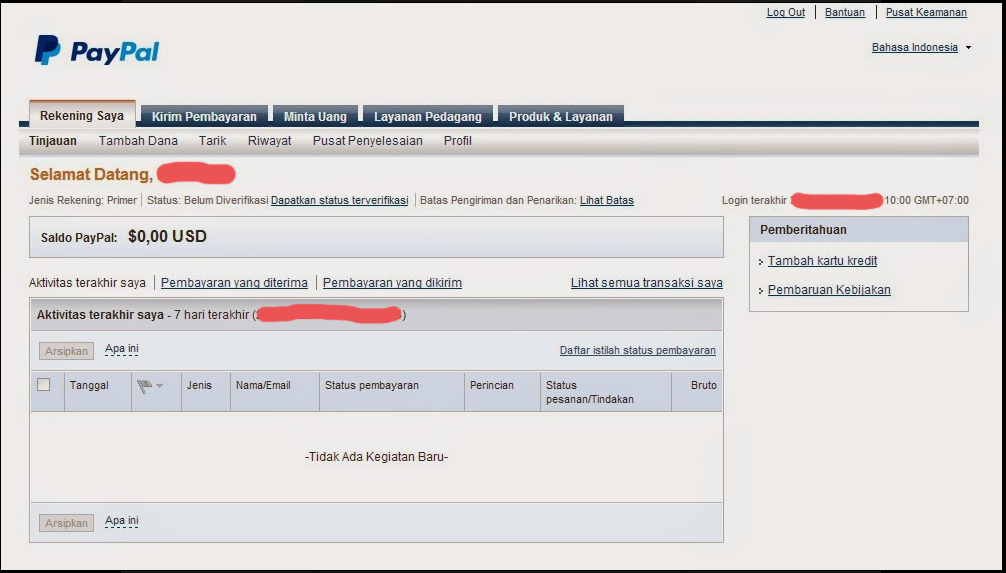Image resolution: width=1006 pixels, height=573 pixels.
Task: Click the Arsipkan button below the table
Action: pos(66,523)
